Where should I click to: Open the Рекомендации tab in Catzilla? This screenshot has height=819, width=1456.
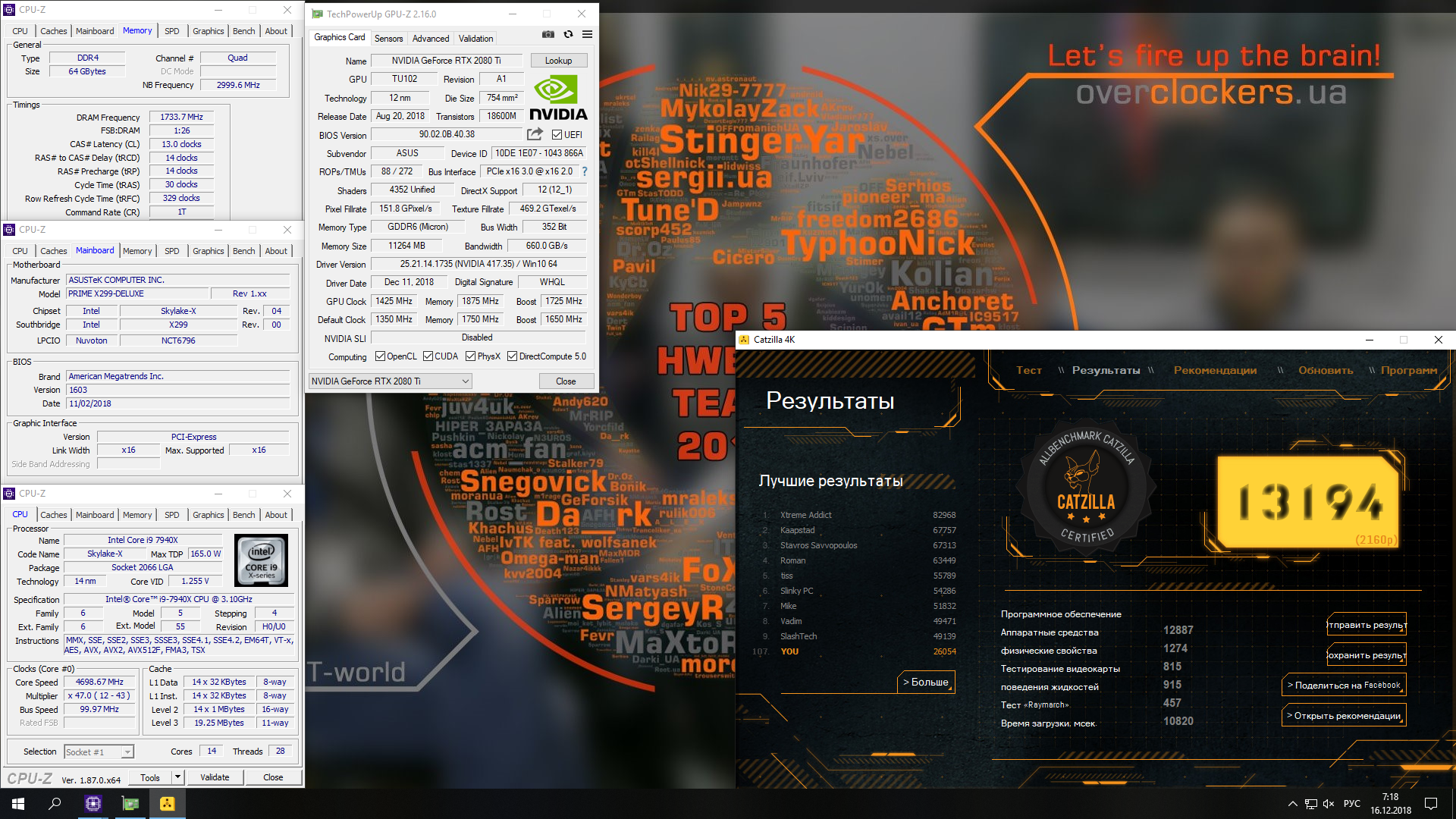tap(1215, 370)
